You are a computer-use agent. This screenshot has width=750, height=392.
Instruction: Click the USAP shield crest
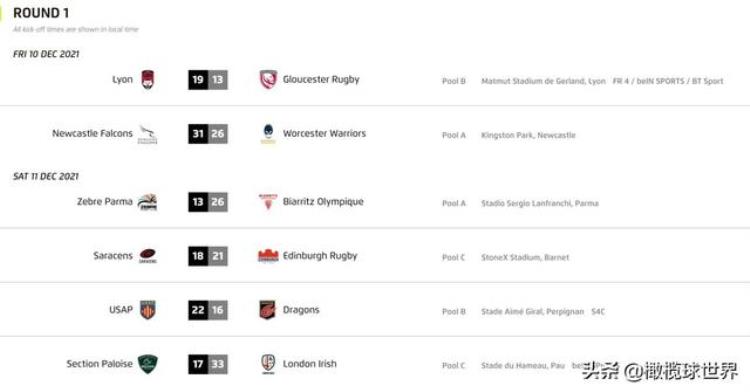(x=148, y=310)
